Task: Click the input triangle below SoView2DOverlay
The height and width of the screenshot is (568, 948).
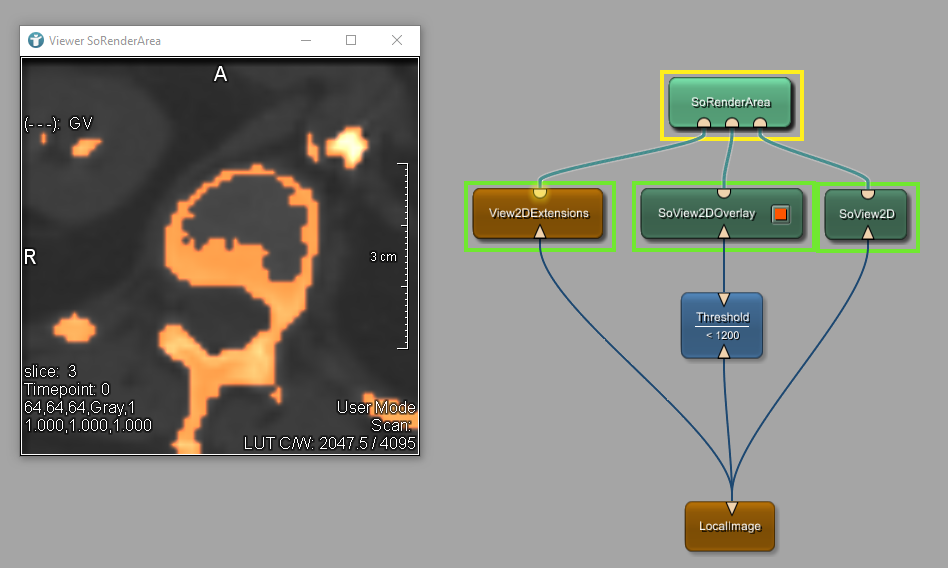Action: (724, 233)
